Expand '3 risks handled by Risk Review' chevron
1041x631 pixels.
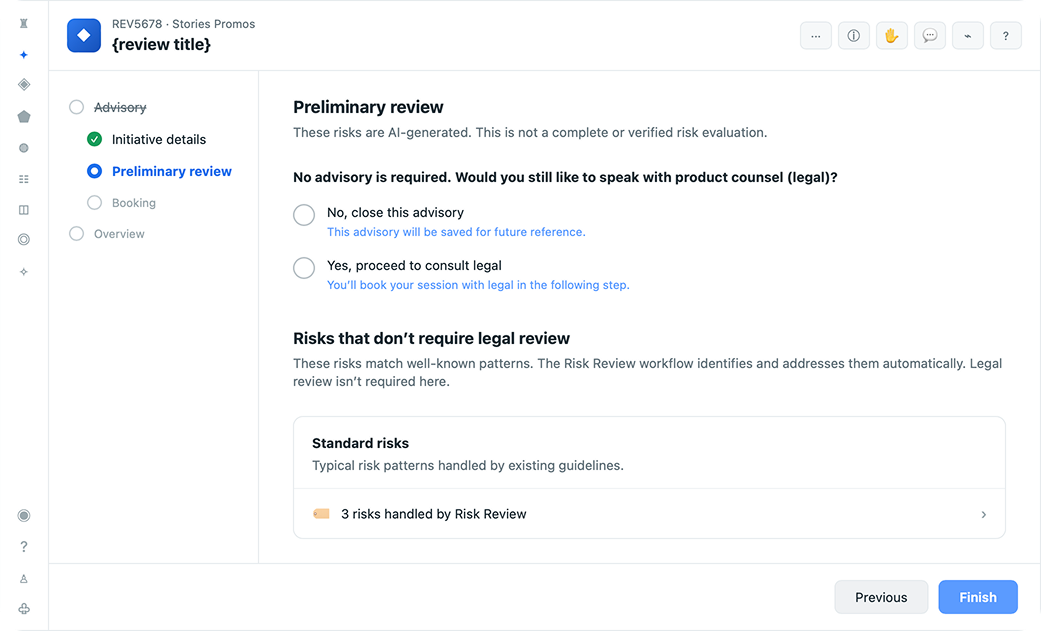click(x=984, y=514)
